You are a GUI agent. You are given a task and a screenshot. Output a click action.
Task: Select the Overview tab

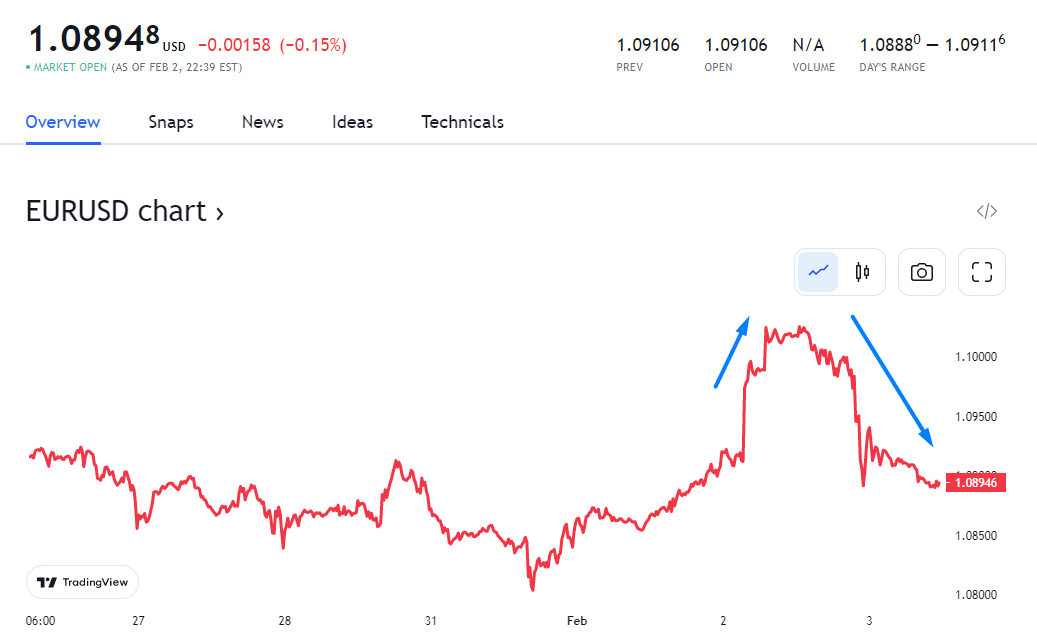pyautogui.click(x=63, y=122)
